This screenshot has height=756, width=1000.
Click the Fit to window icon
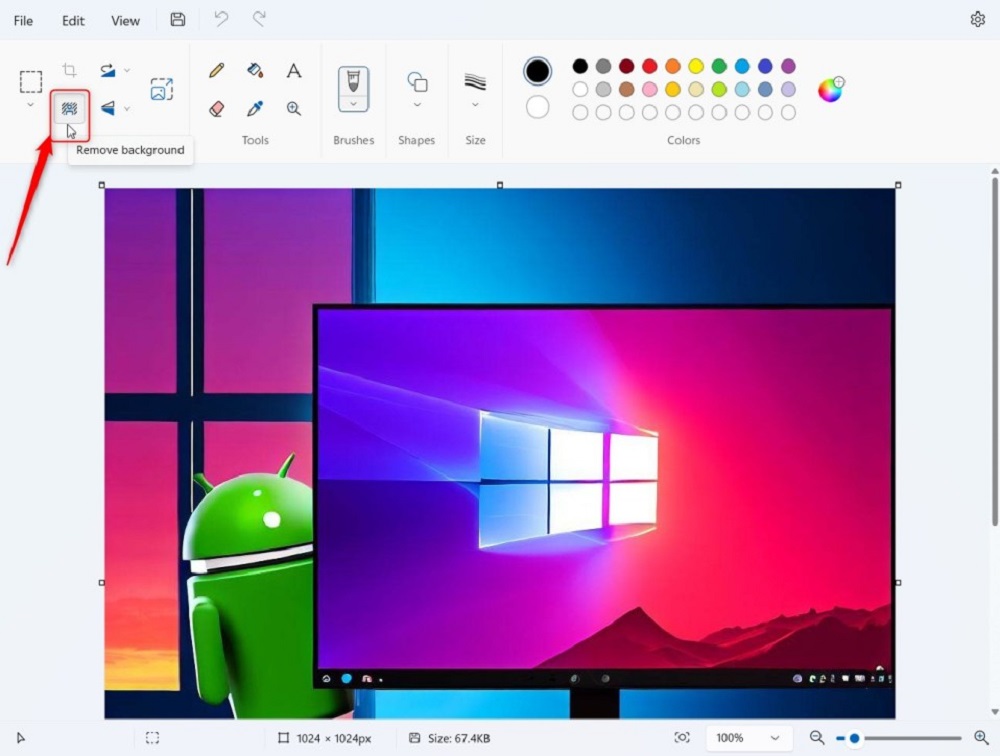coord(682,737)
